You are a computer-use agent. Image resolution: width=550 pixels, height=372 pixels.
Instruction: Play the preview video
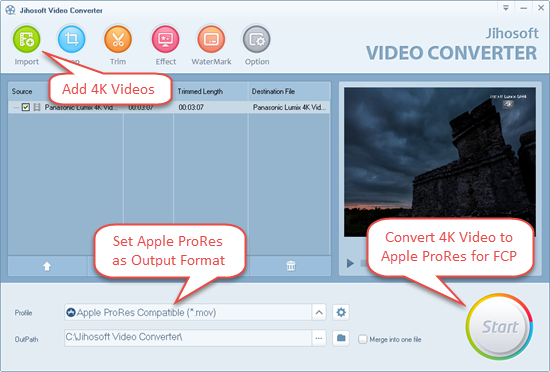coord(350,263)
